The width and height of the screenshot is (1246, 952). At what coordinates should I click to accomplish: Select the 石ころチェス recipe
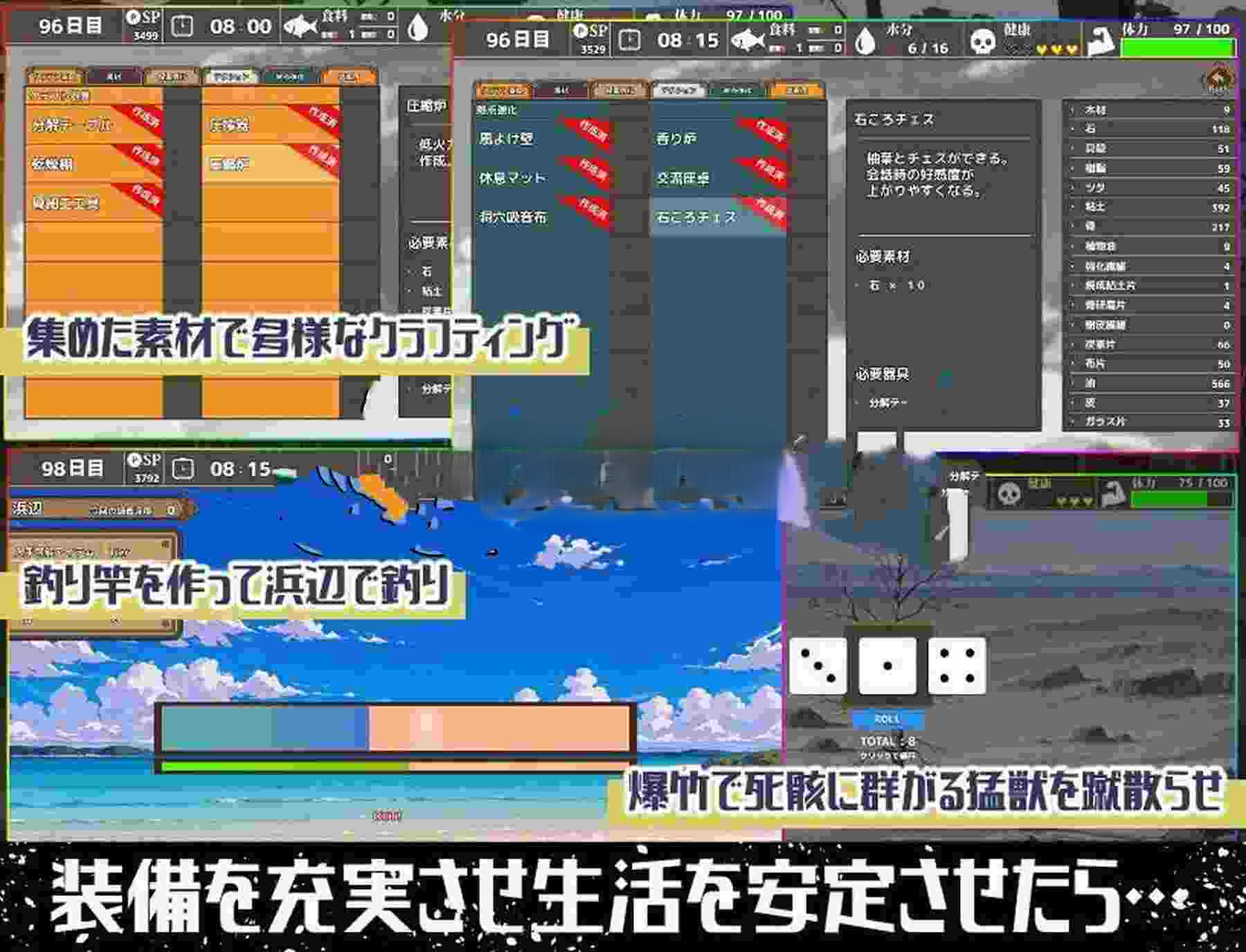717,217
